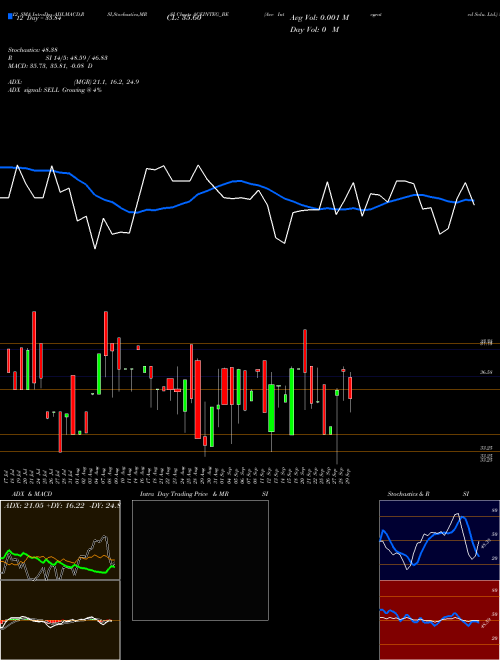
Task: Click the blue 12 Day SMA legend square
Action: pyautogui.click(x=11, y=16)
